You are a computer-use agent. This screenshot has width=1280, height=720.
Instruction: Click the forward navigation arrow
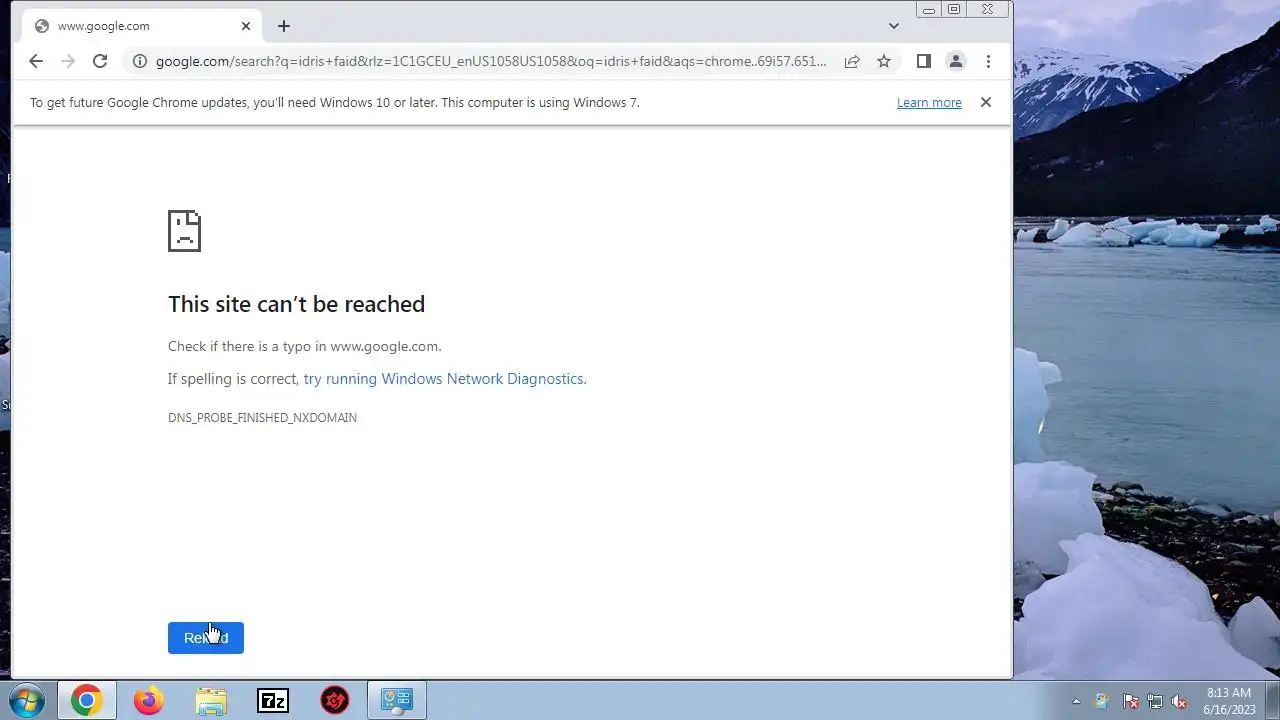(68, 61)
